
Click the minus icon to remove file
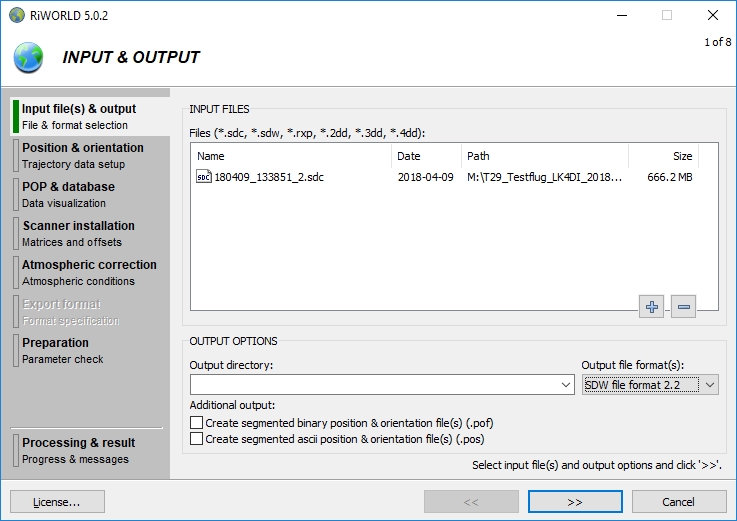(x=683, y=307)
